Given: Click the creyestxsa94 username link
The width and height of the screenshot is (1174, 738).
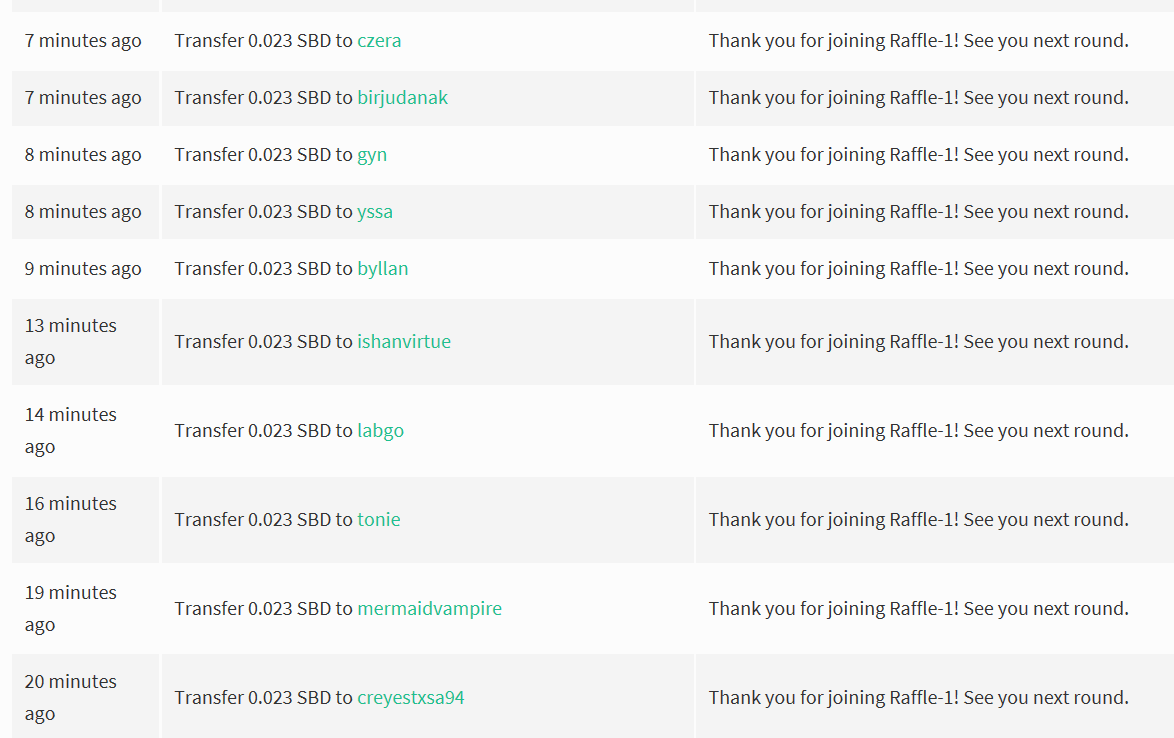Looking at the screenshot, I should pos(410,698).
